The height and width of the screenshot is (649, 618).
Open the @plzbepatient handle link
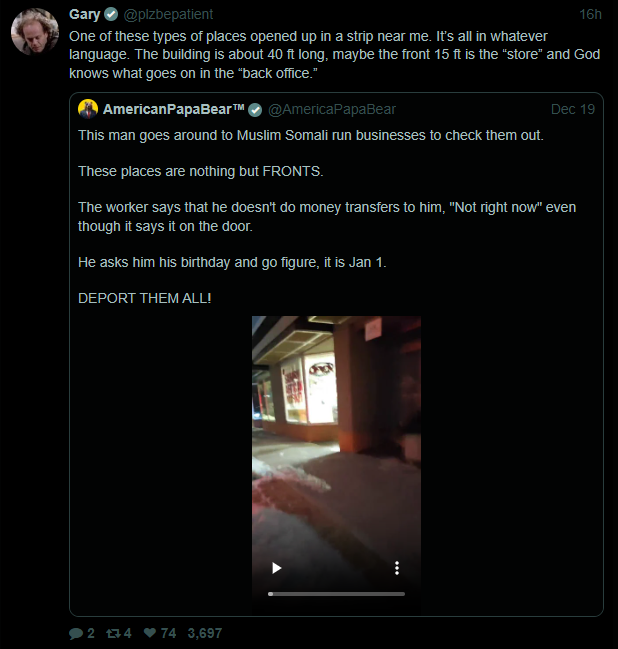168,14
